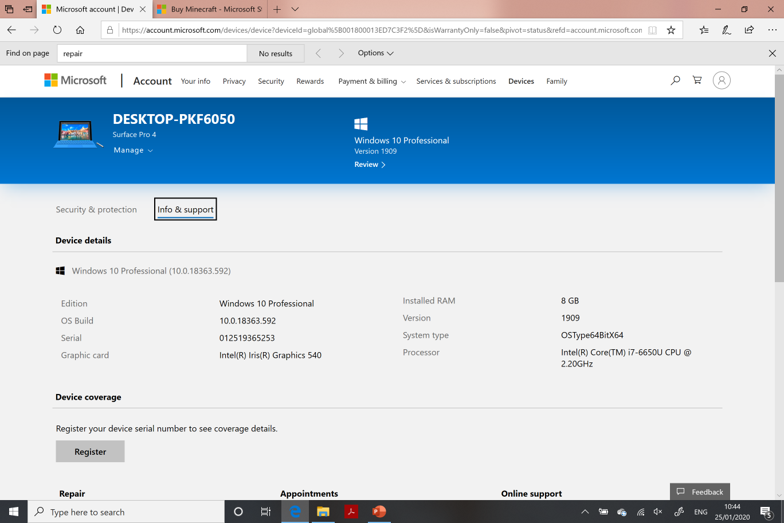784x523 pixels.
Task: Go back to the previous page
Action: pos(12,30)
